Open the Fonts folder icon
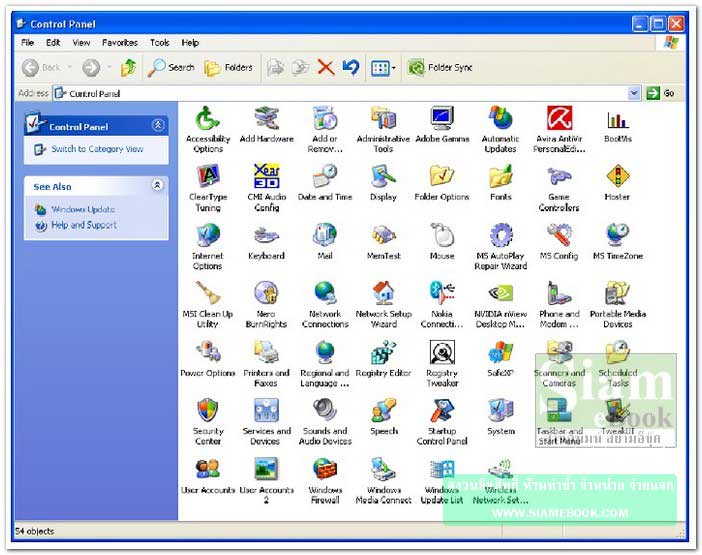This screenshot has height=555, width=702. tap(501, 176)
